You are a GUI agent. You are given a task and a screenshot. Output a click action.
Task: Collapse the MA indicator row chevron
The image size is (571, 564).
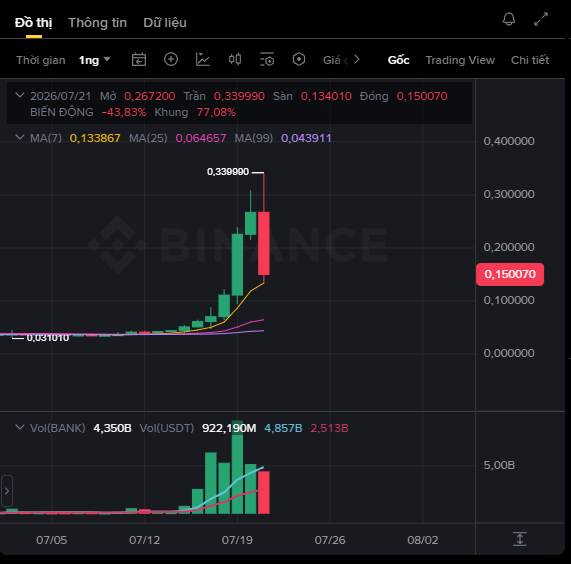pos(20,137)
